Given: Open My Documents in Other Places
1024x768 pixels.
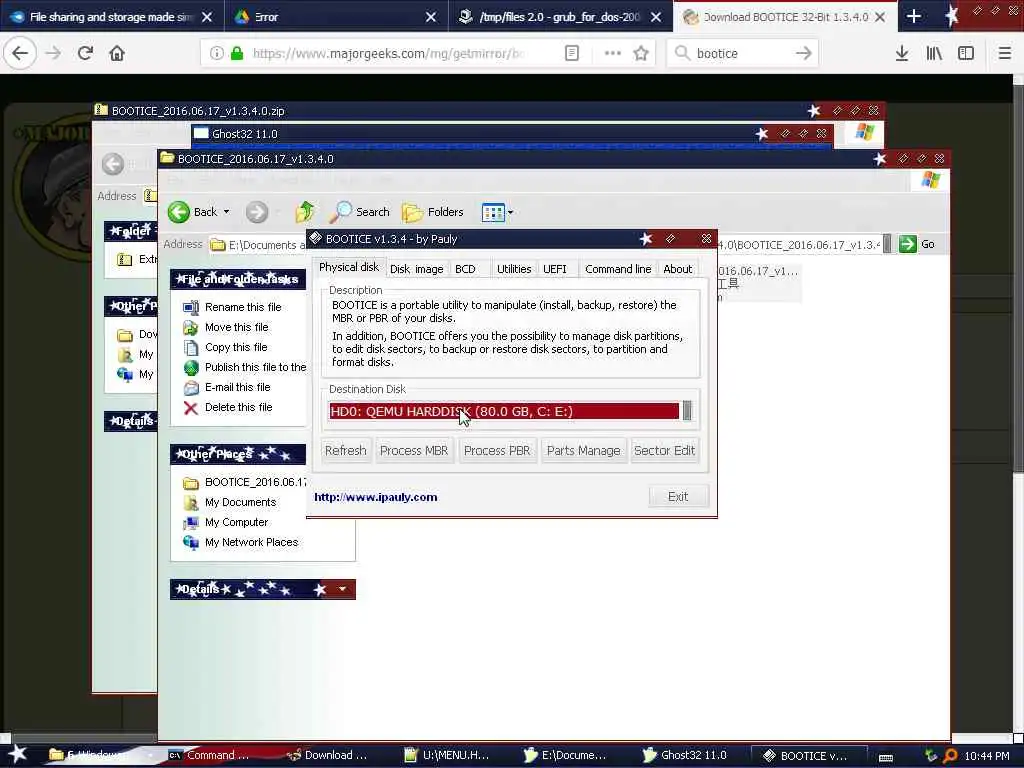Looking at the screenshot, I should click(x=240, y=502).
